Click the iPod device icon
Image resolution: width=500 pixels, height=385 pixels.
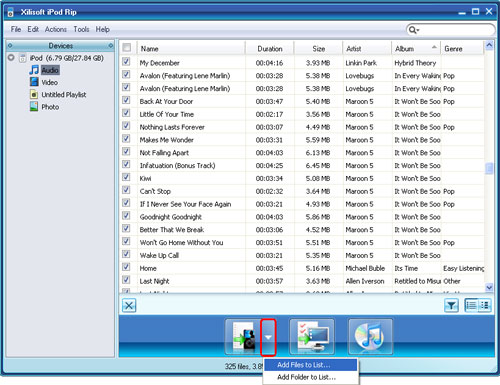pos(23,58)
